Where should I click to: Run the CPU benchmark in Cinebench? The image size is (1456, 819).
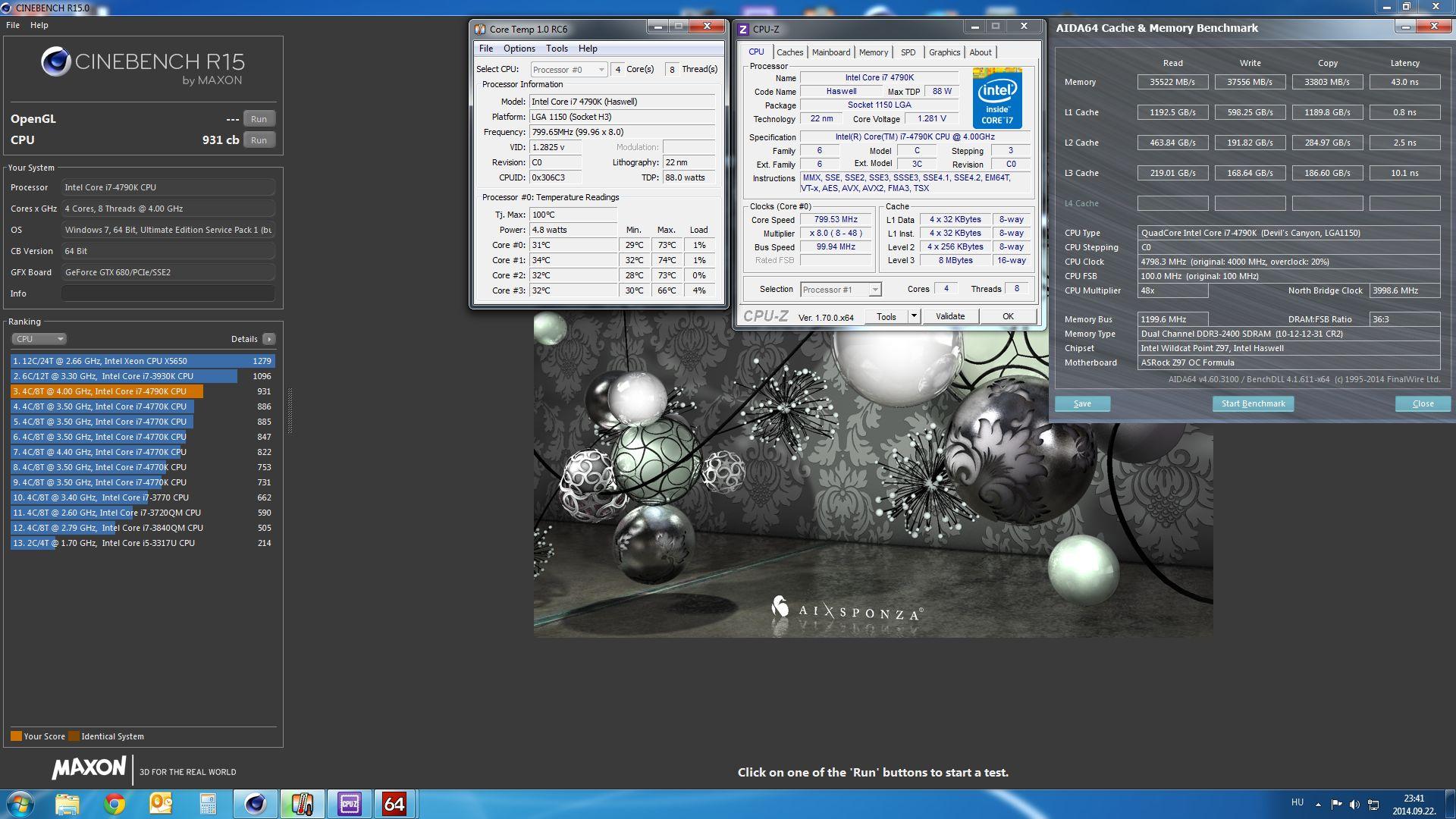(259, 140)
